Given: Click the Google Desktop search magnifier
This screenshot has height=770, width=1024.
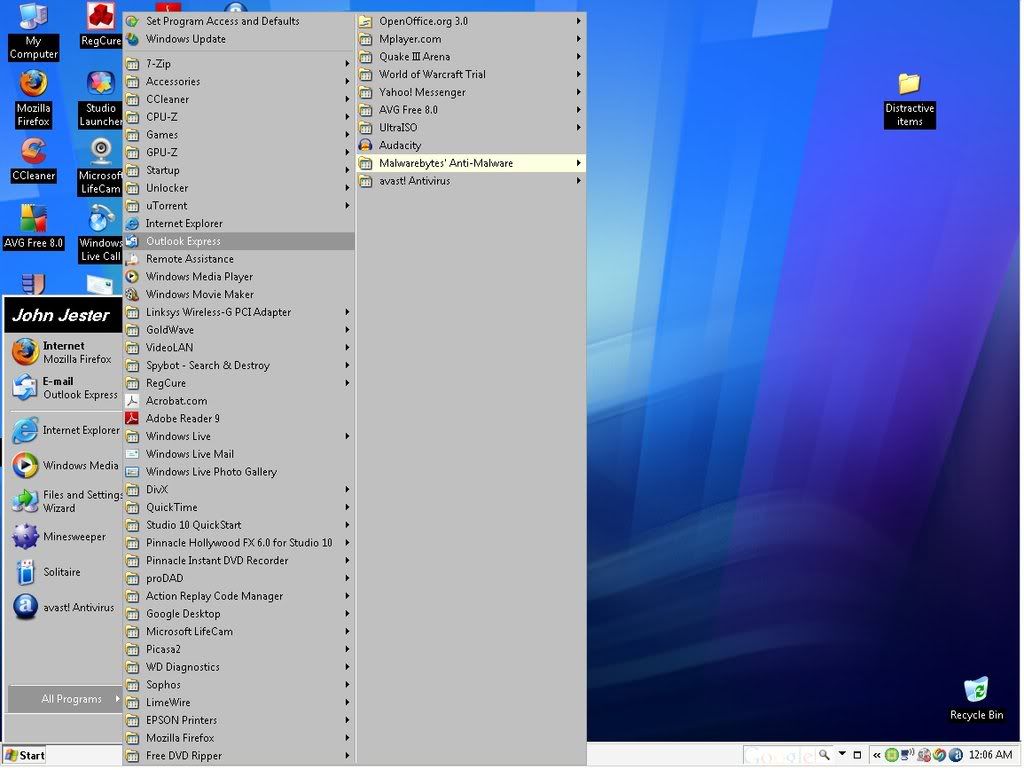Looking at the screenshot, I should [x=824, y=755].
